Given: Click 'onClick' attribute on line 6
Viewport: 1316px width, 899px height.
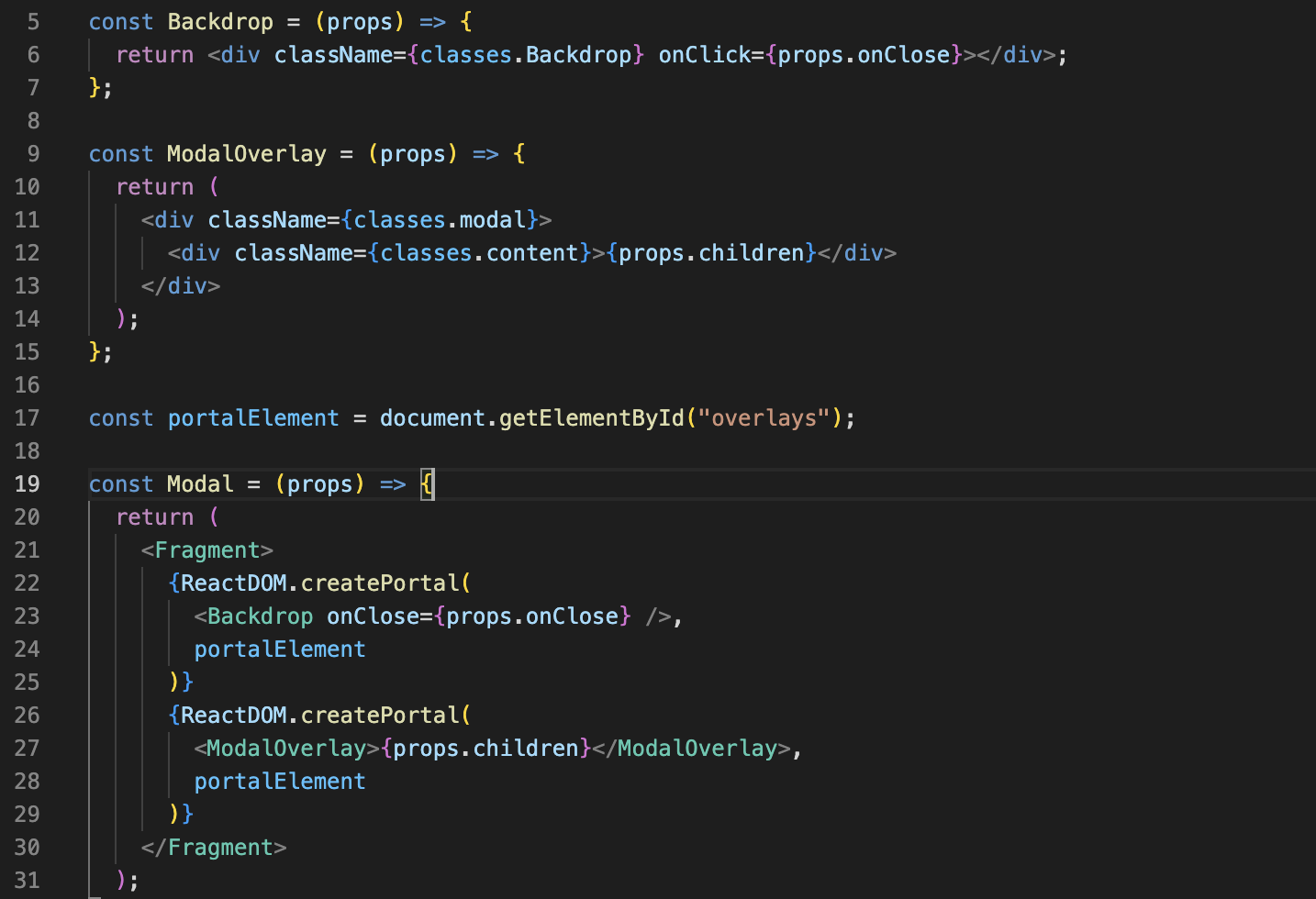Looking at the screenshot, I should pyautogui.click(x=705, y=55).
